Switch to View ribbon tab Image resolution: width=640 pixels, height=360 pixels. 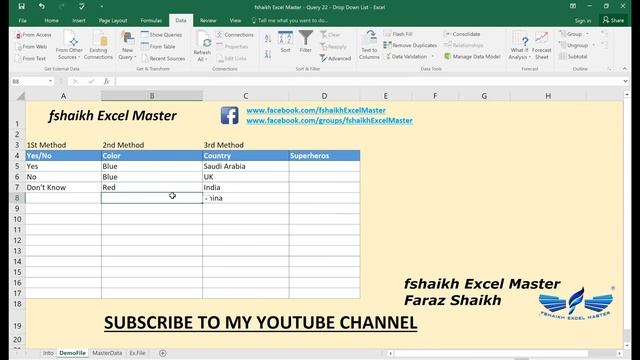[235, 20]
